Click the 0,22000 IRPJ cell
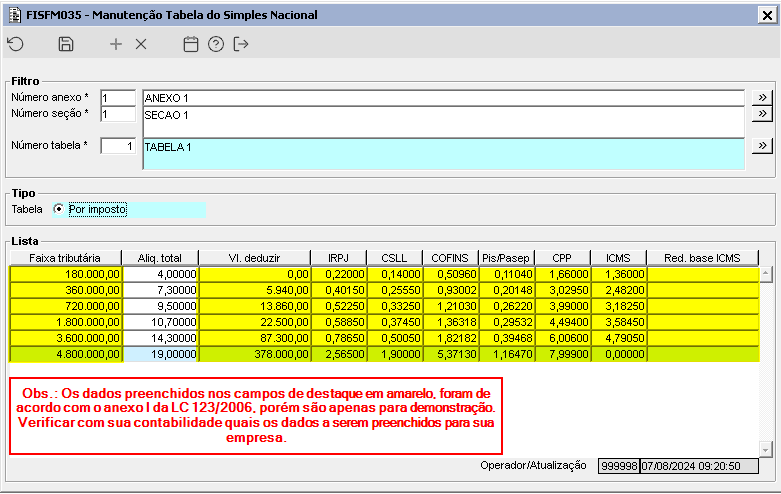 [339, 274]
